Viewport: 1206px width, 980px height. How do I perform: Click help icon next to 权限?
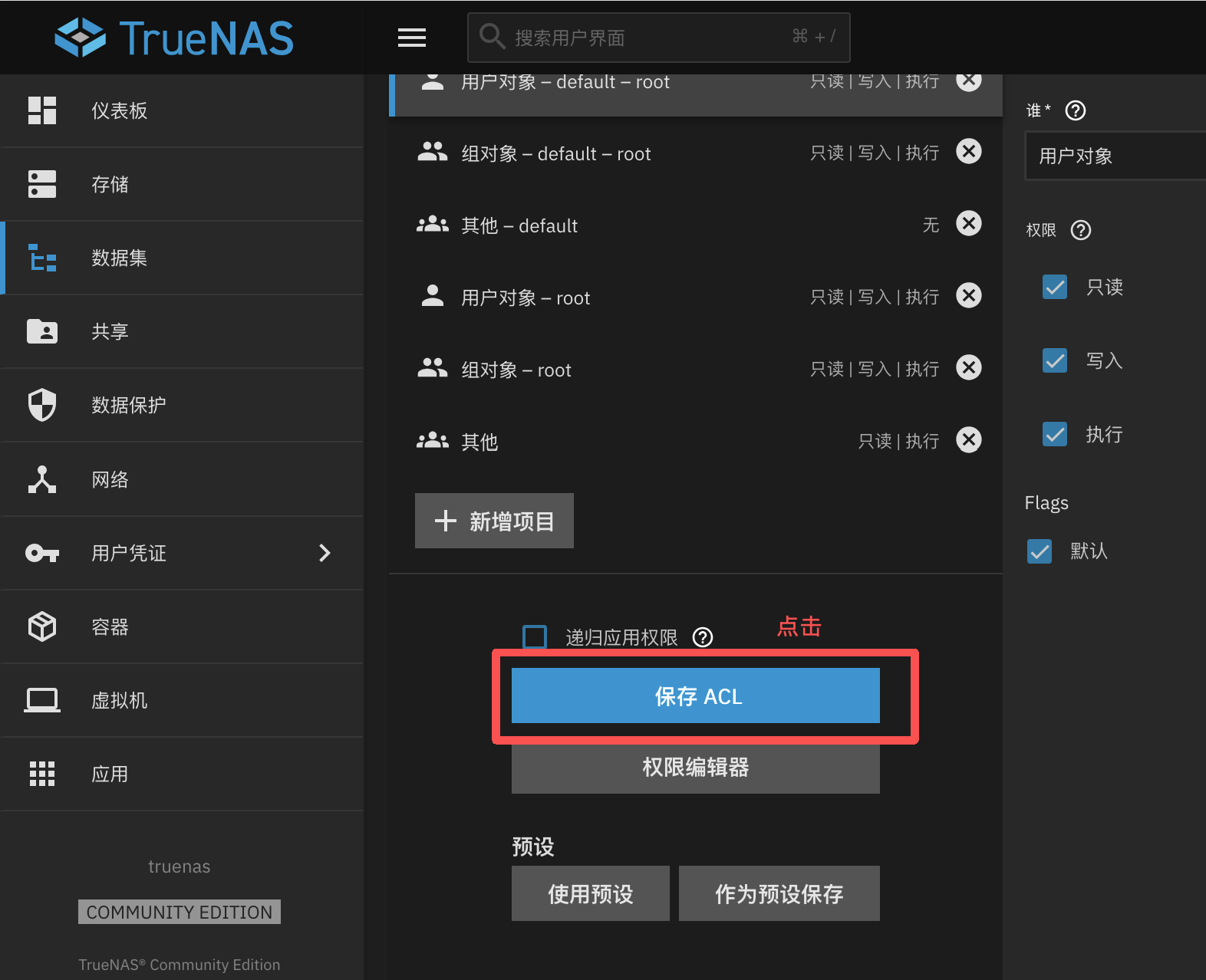[x=1081, y=230]
